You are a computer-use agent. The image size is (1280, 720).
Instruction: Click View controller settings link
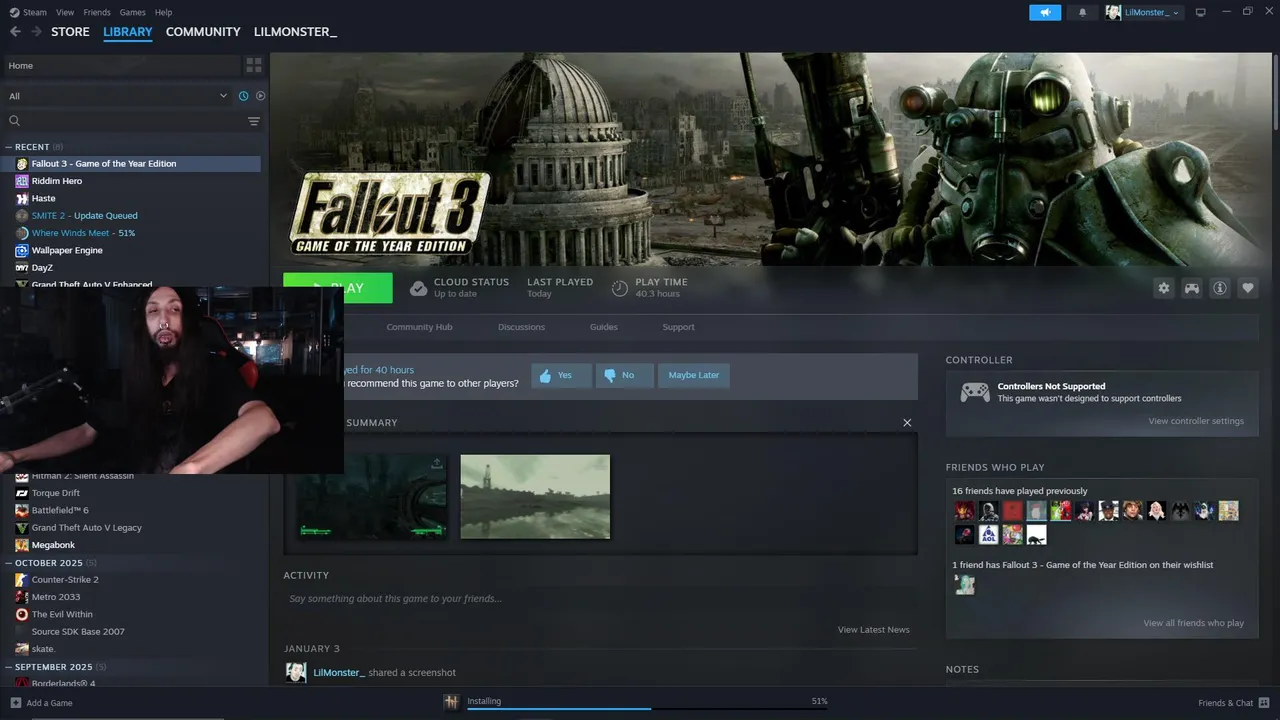pyautogui.click(x=1196, y=421)
